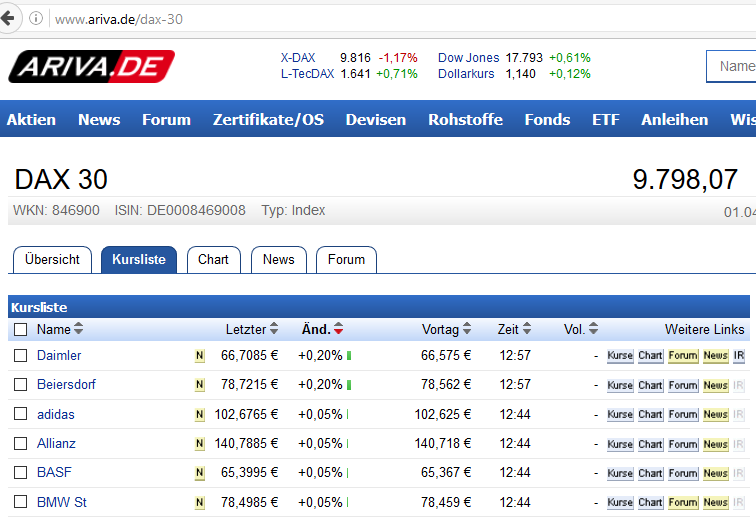Open the News tab under DAX 30
Screen dimensions: 756x519
(x=279, y=260)
